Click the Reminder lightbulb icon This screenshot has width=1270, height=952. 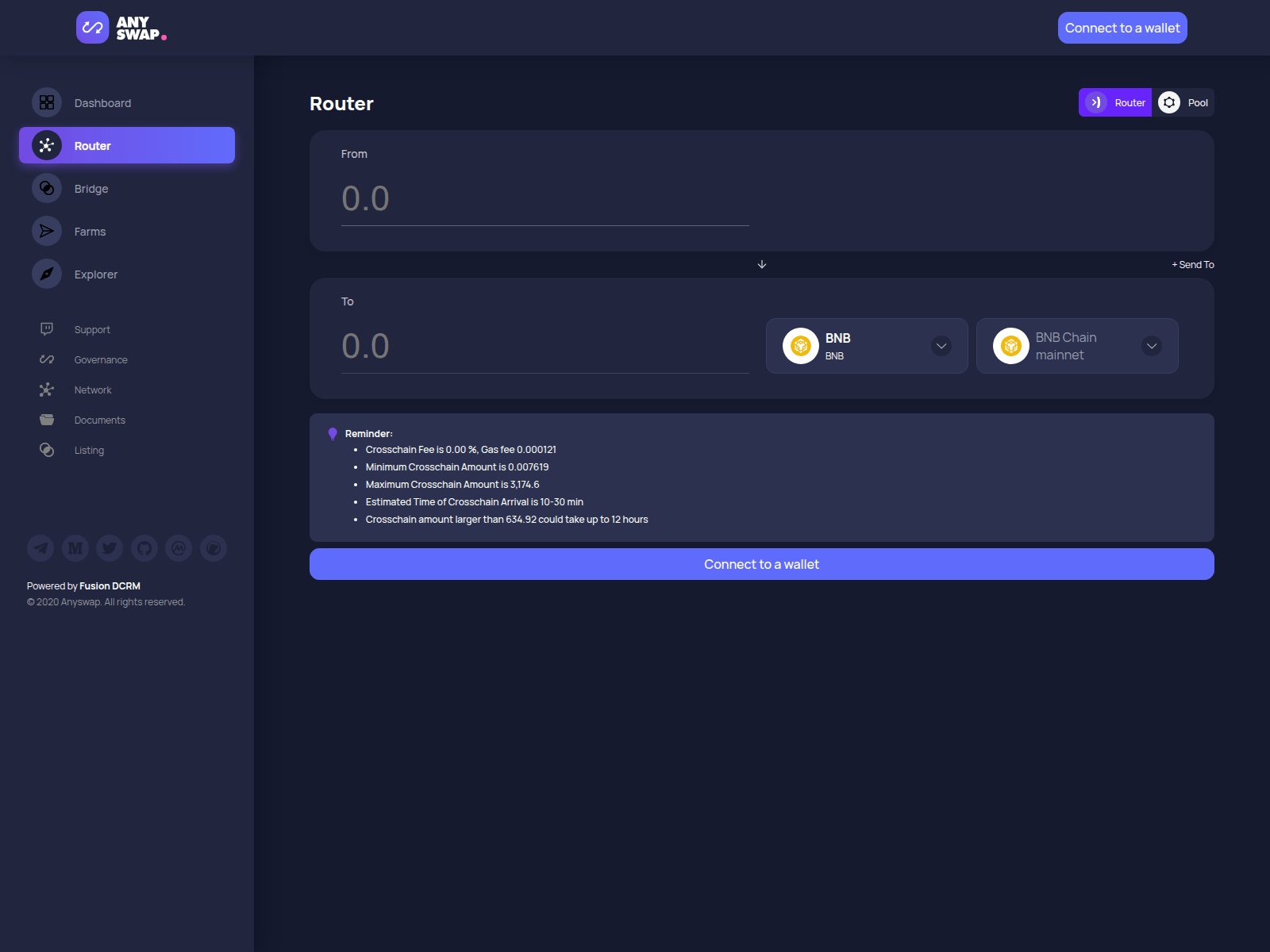pos(333,434)
